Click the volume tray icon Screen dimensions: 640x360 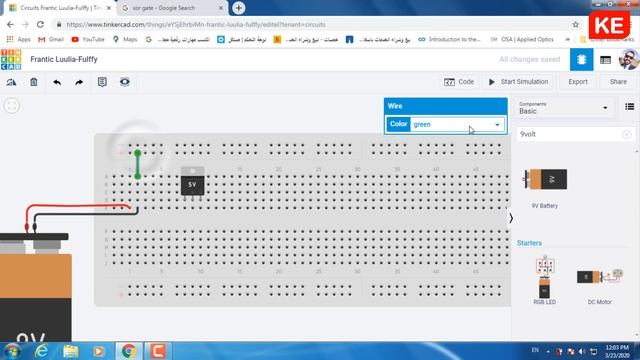582,351
